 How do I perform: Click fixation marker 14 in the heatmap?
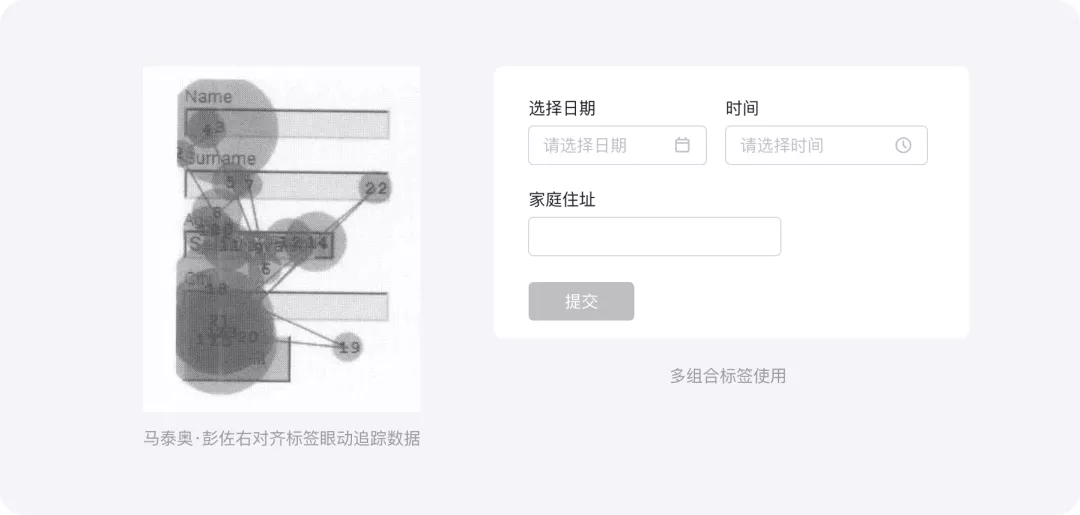coord(317,242)
